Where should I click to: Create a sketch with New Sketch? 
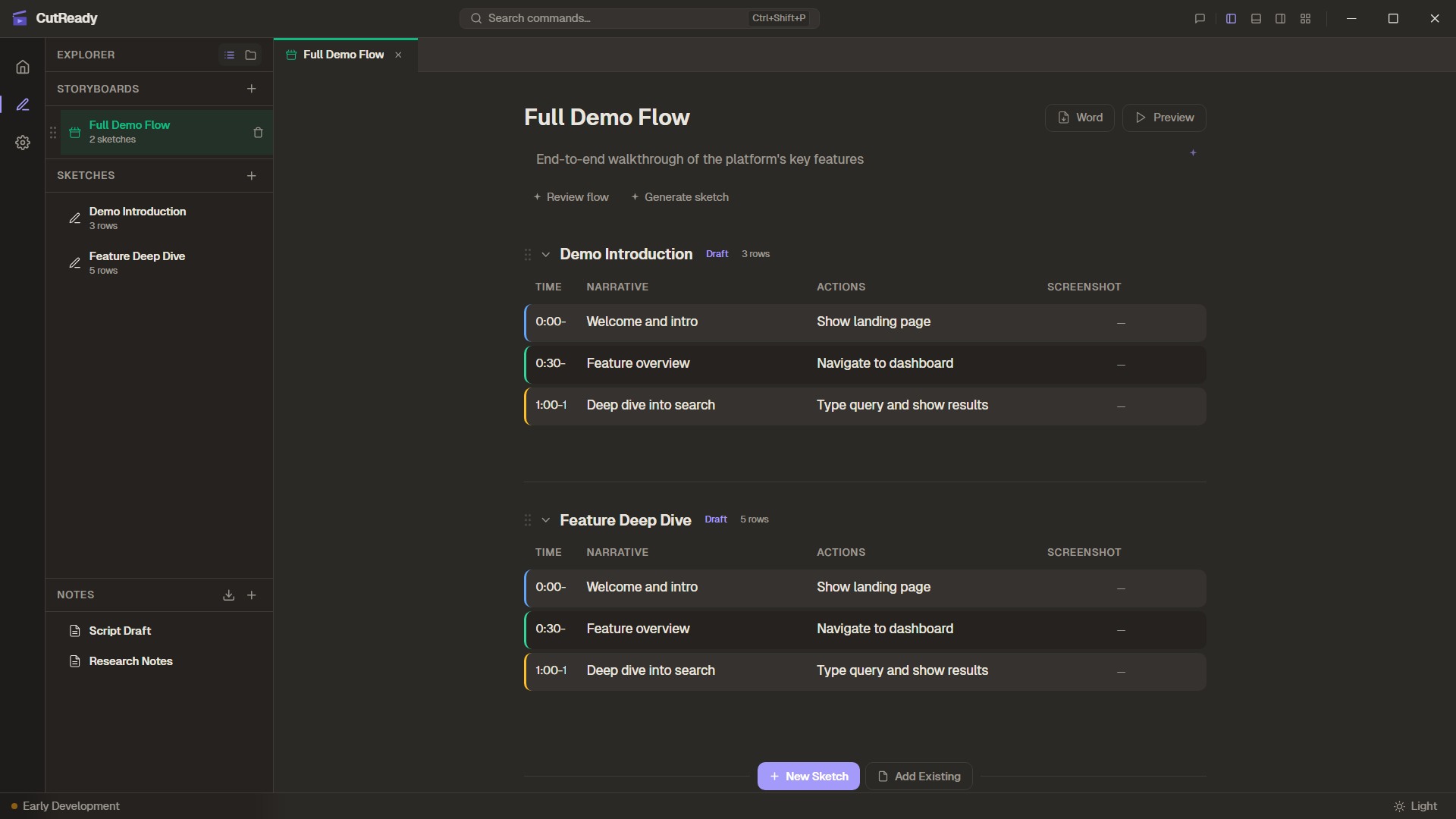click(808, 776)
